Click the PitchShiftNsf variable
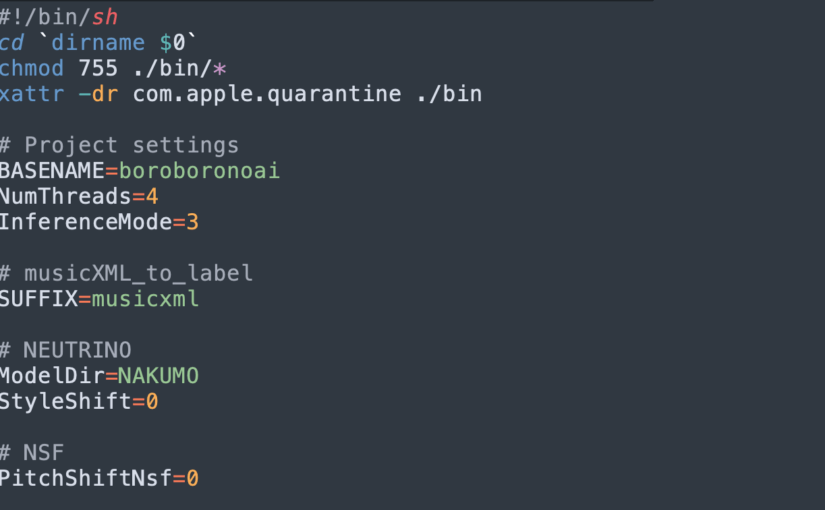The height and width of the screenshot is (510, 825). tap(85, 479)
